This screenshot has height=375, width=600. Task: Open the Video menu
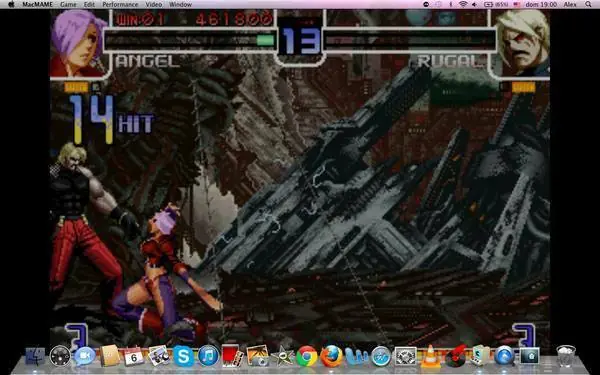pyautogui.click(x=153, y=5)
